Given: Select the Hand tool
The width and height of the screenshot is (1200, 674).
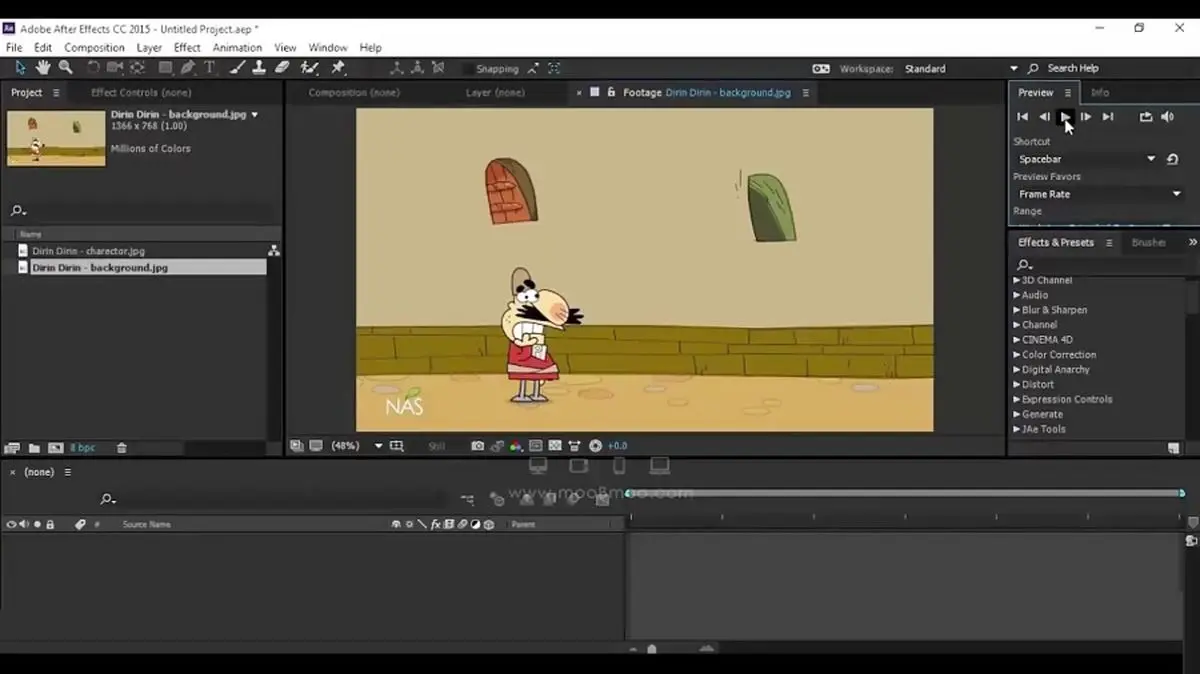Looking at the screenshot, I should coord(43,68).
